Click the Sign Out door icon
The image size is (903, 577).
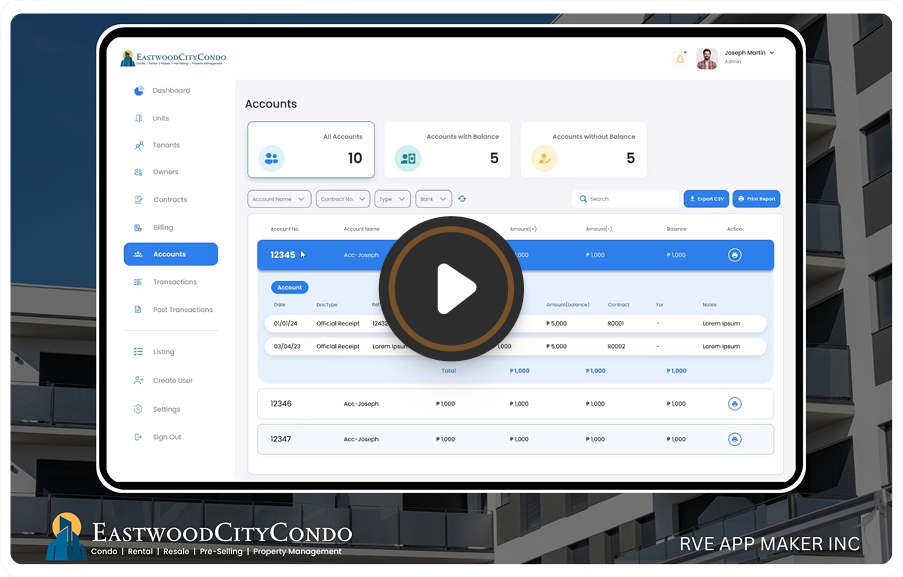[x=138, y=437]
